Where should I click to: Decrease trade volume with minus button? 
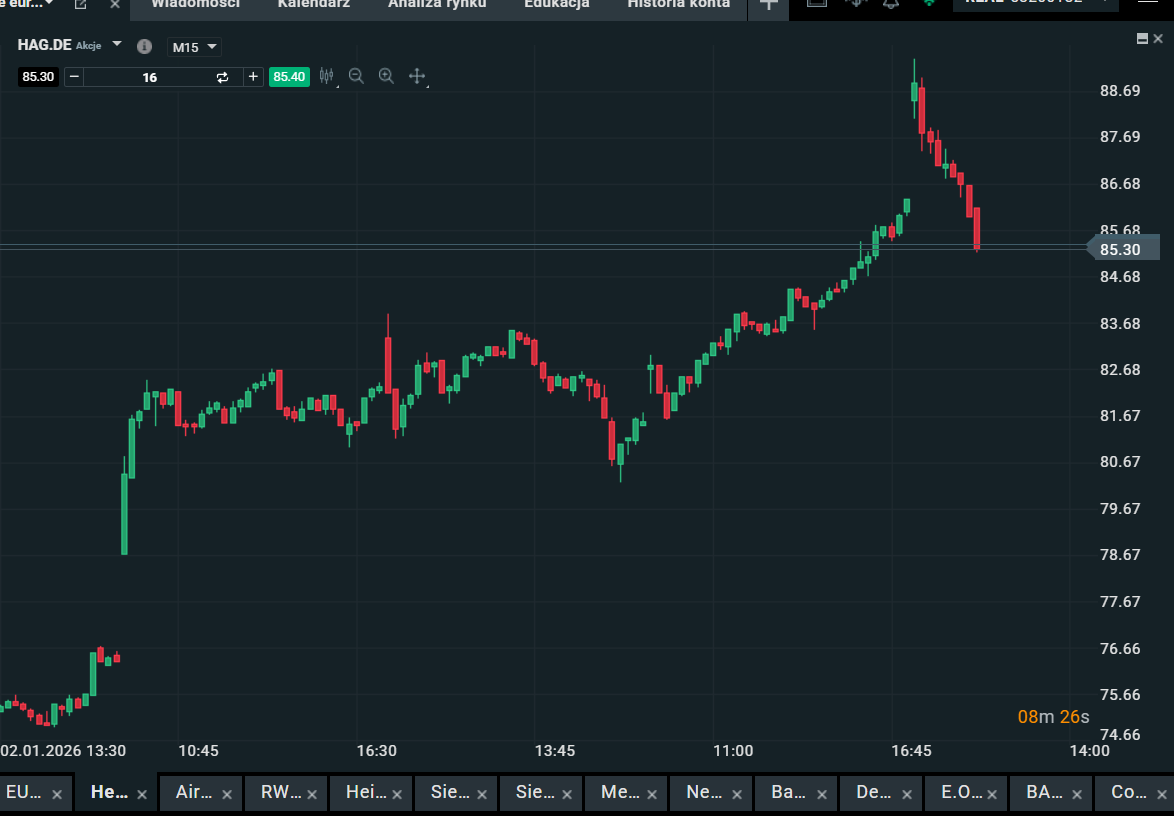coord(74,77)
